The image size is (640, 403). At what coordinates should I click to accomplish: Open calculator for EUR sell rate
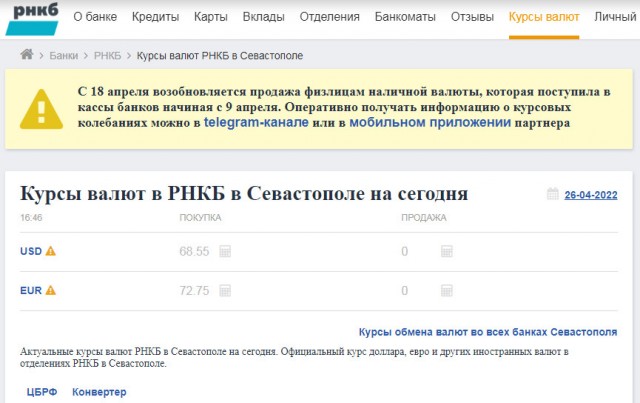pyautogui.click(x=447, y=291)
